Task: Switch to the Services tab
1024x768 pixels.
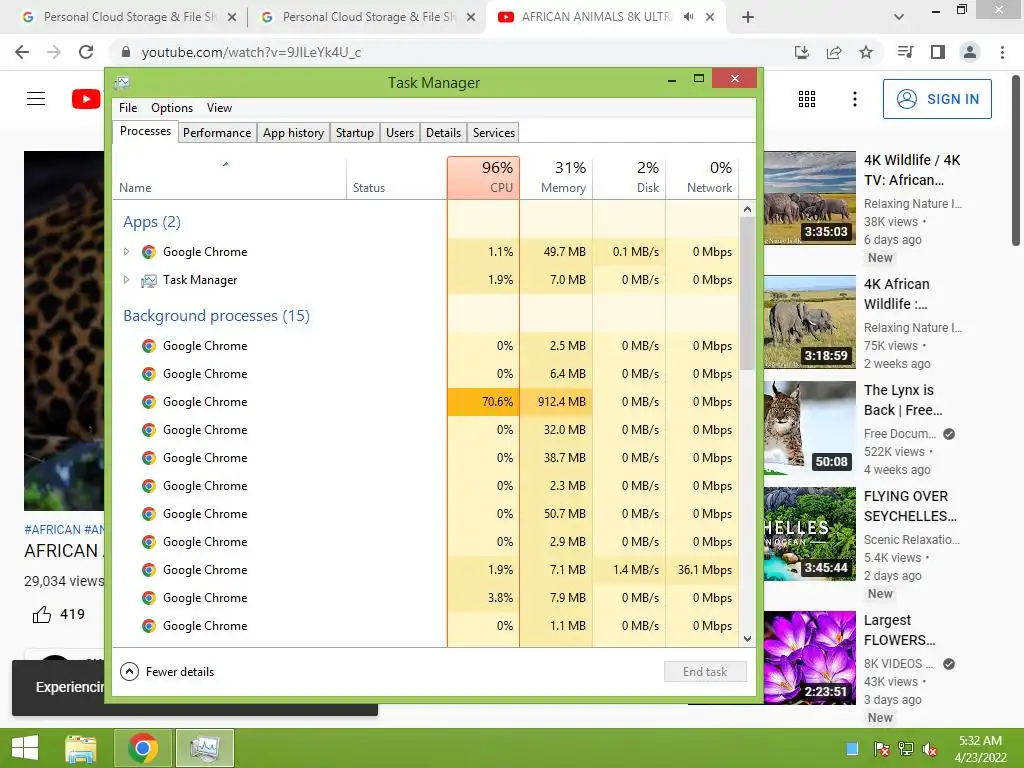Action: 494,133
